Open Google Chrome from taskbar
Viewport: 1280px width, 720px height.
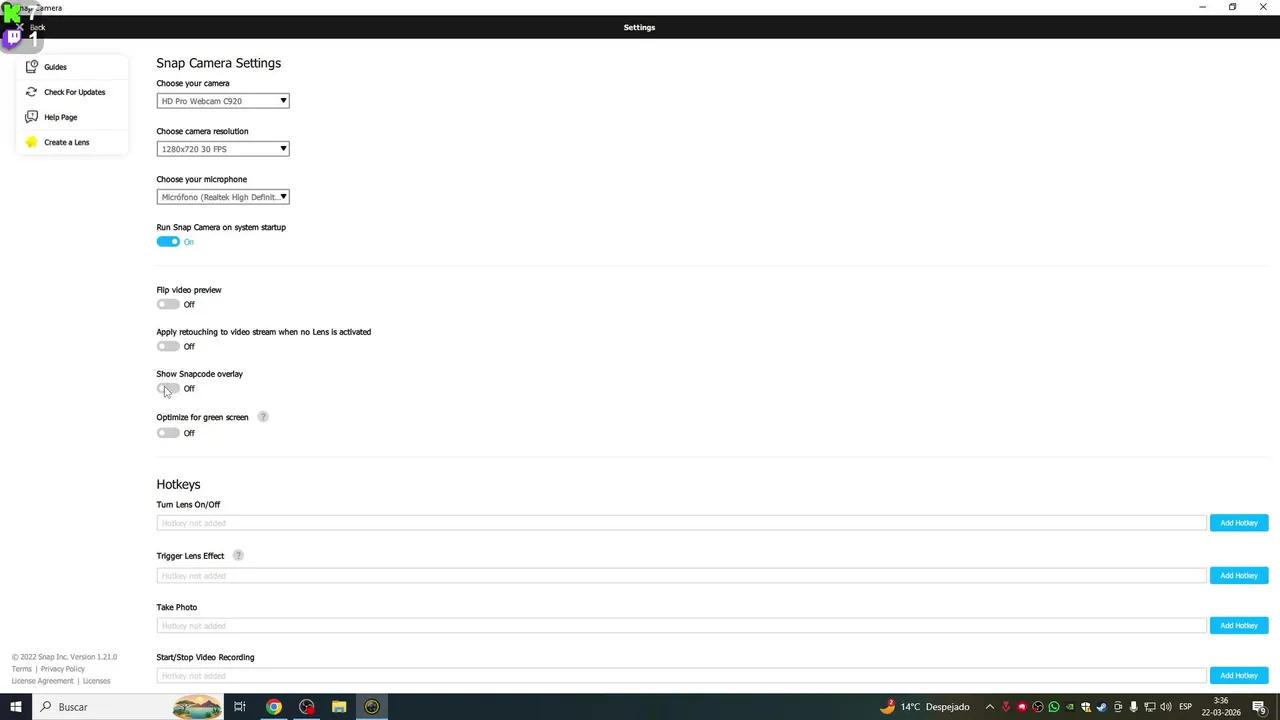coord(273,707)
